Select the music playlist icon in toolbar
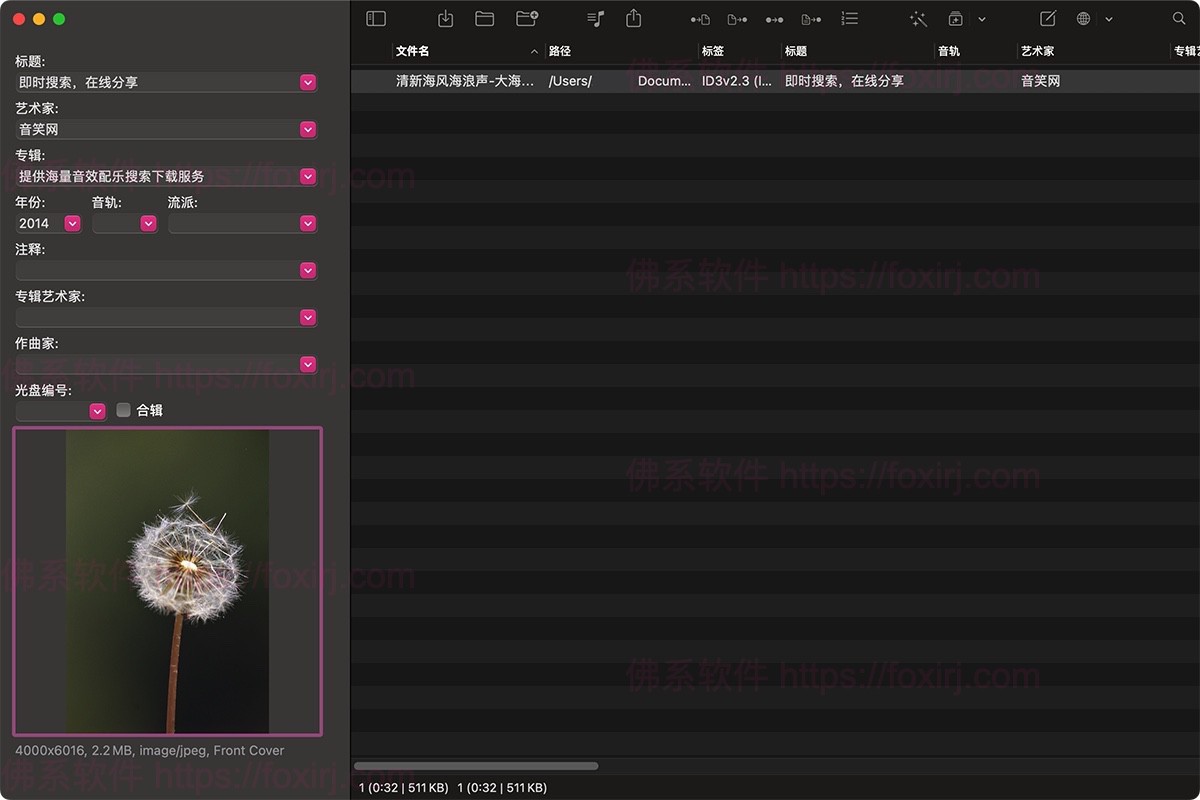1200x800 pixels. (x=595, y=18)
